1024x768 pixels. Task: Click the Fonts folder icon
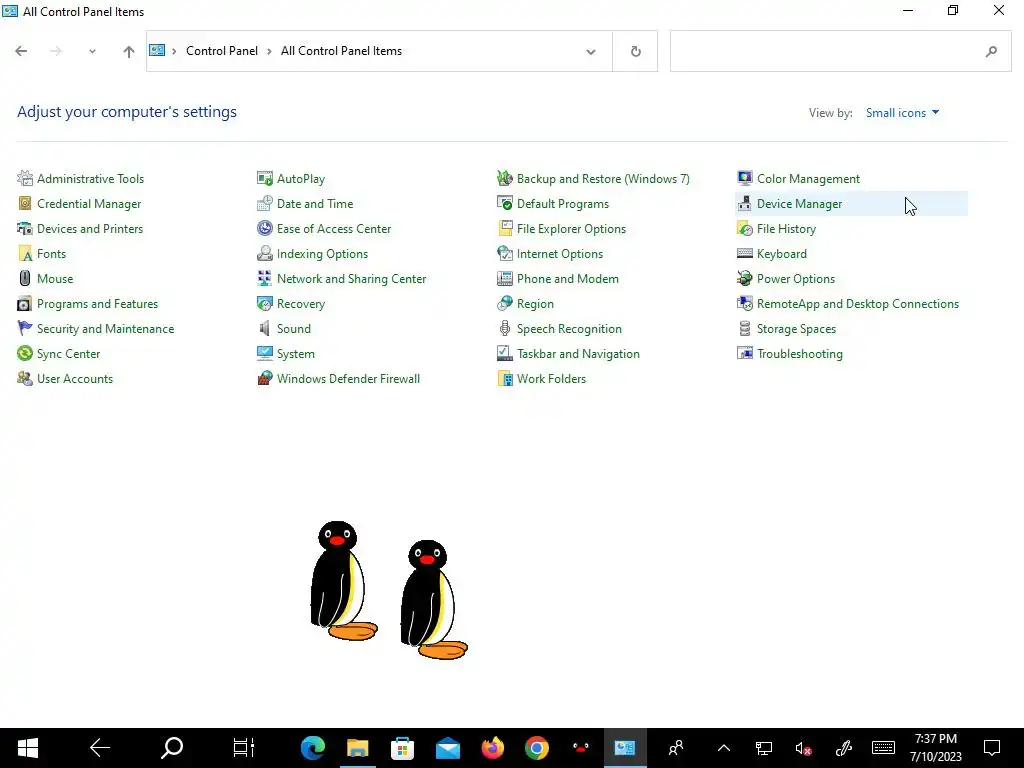click(25, 253)
